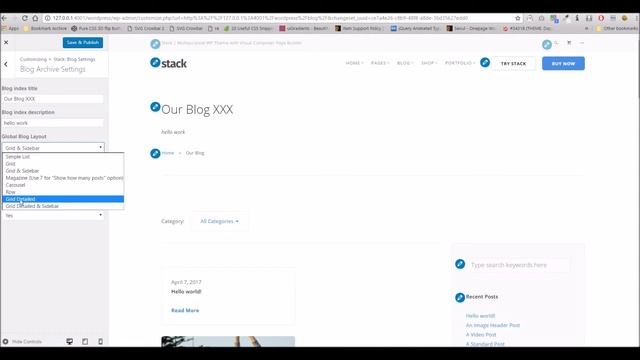Image resolution: width=640 pixels, height=360 pixels.
Task: Click edit shortcut beside breadcrumb Home
Action: point(155,153)
